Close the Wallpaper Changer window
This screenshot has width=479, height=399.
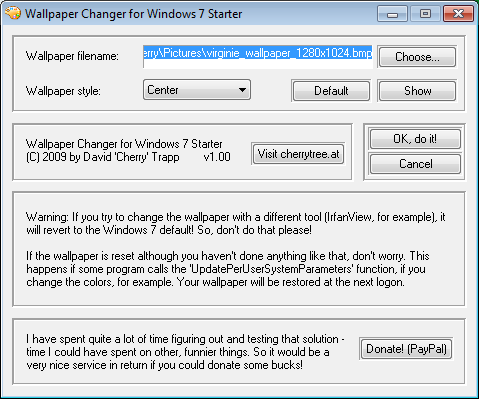click(458, 14)
